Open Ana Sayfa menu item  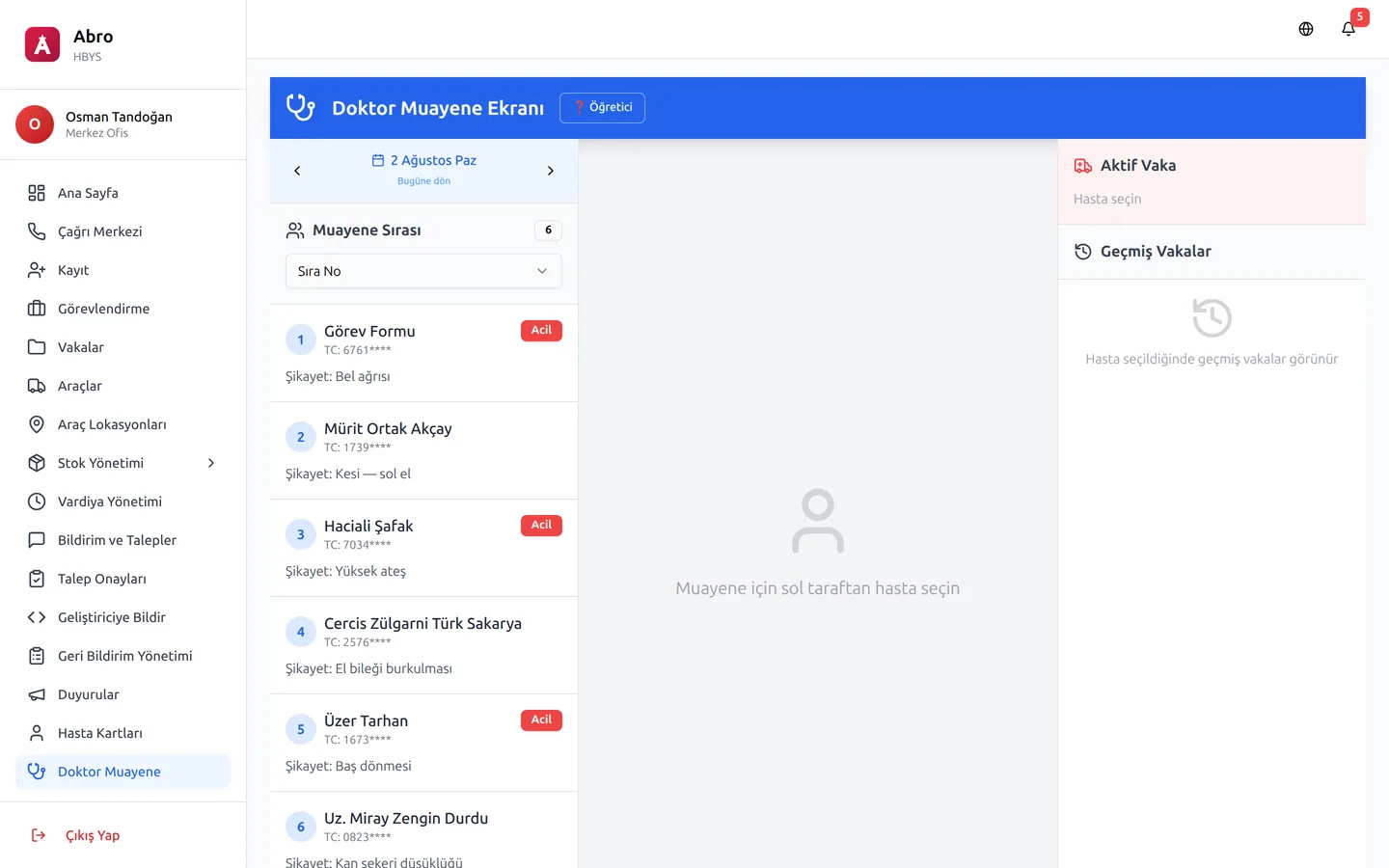point(123,193)
